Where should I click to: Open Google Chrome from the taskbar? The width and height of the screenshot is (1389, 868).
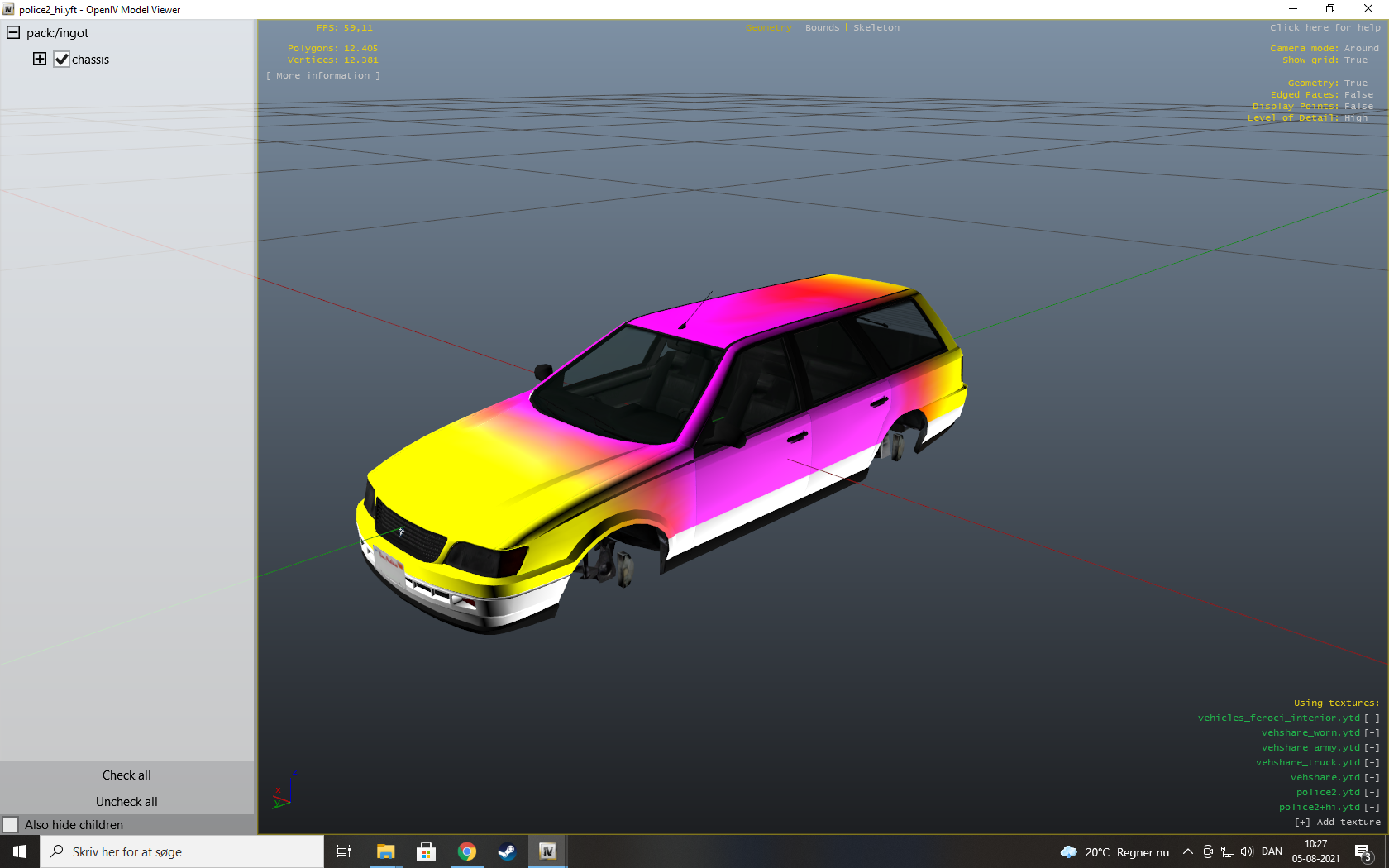click(x=466, y=851)
